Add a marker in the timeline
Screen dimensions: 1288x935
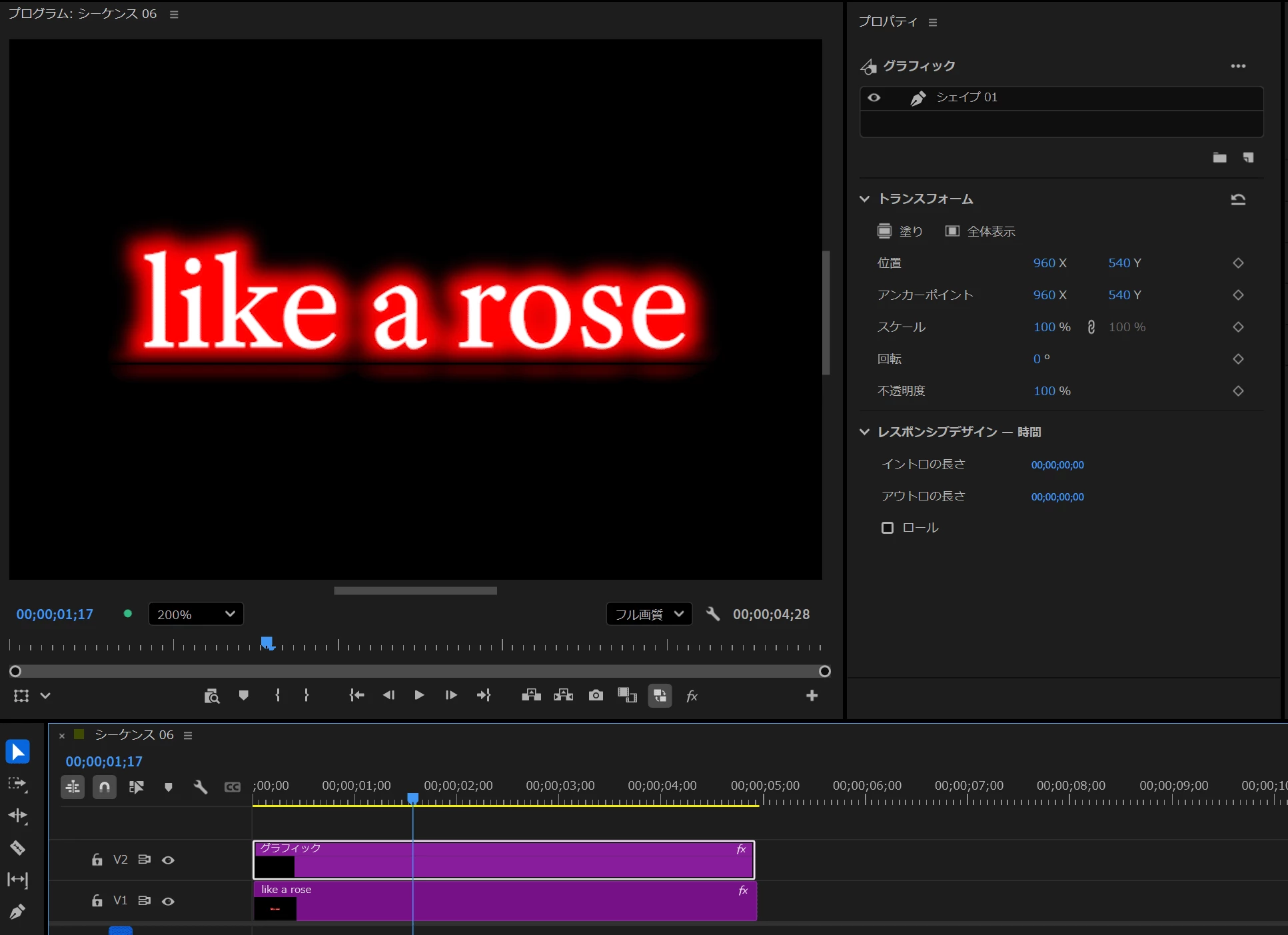coord(169,787)
